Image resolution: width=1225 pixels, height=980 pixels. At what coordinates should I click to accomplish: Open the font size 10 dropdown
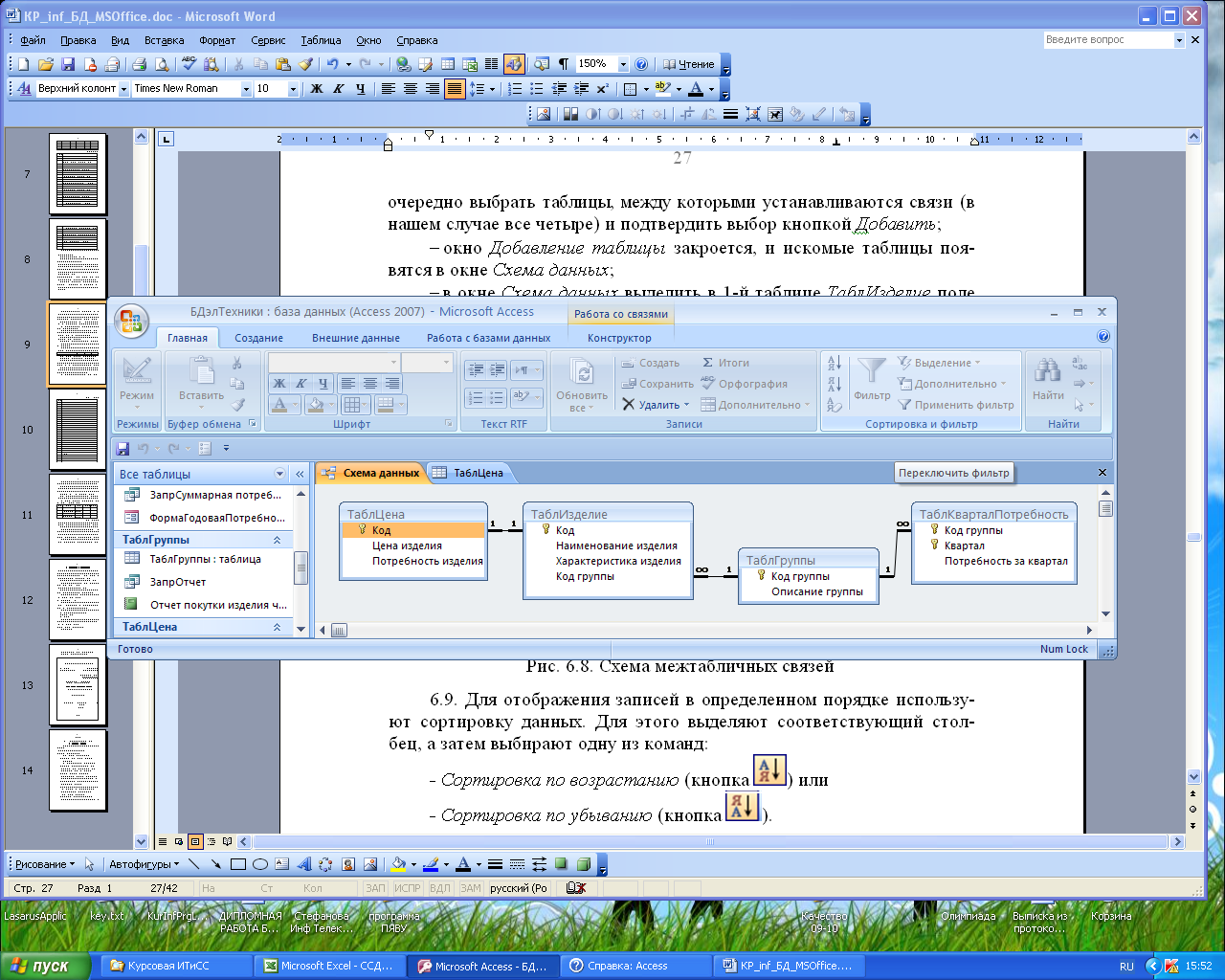click(293, 88)
